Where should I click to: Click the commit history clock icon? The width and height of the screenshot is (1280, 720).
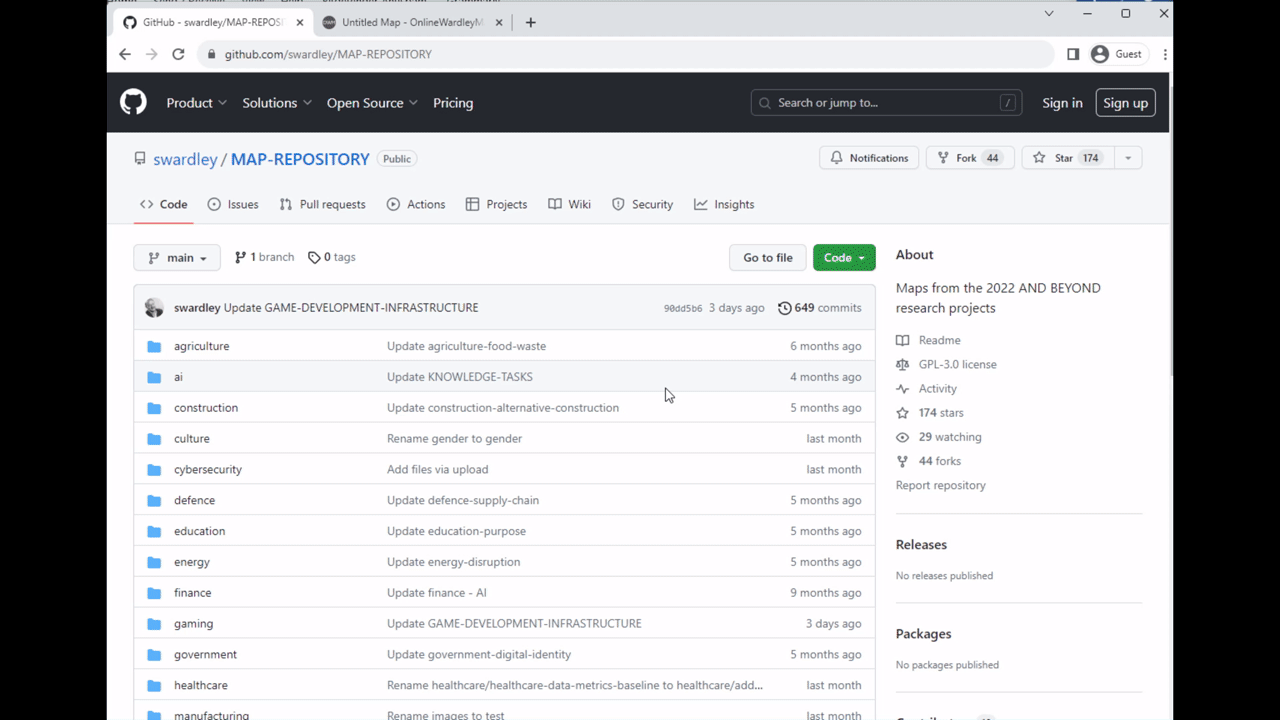[785, 308]
